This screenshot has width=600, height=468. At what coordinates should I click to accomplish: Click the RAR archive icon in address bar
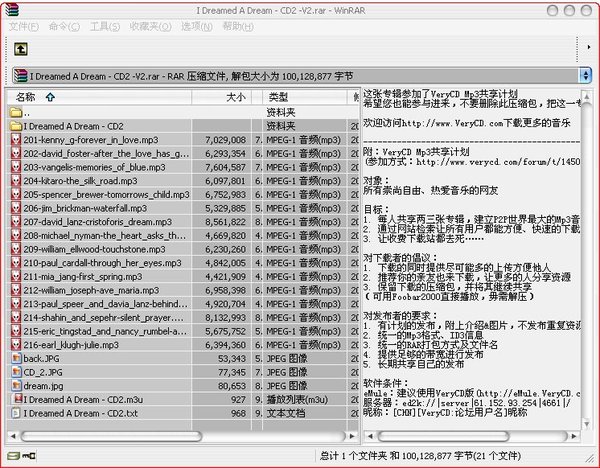21,76
